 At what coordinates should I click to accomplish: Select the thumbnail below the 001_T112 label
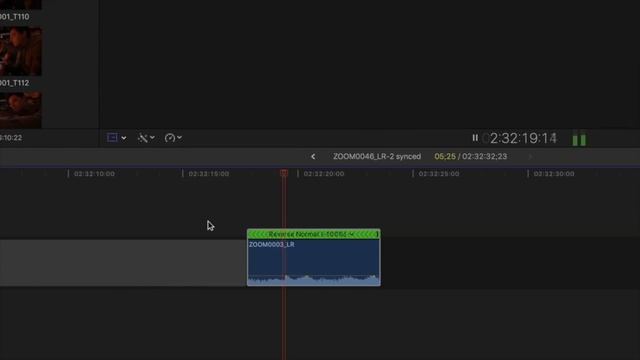(20, 110)
